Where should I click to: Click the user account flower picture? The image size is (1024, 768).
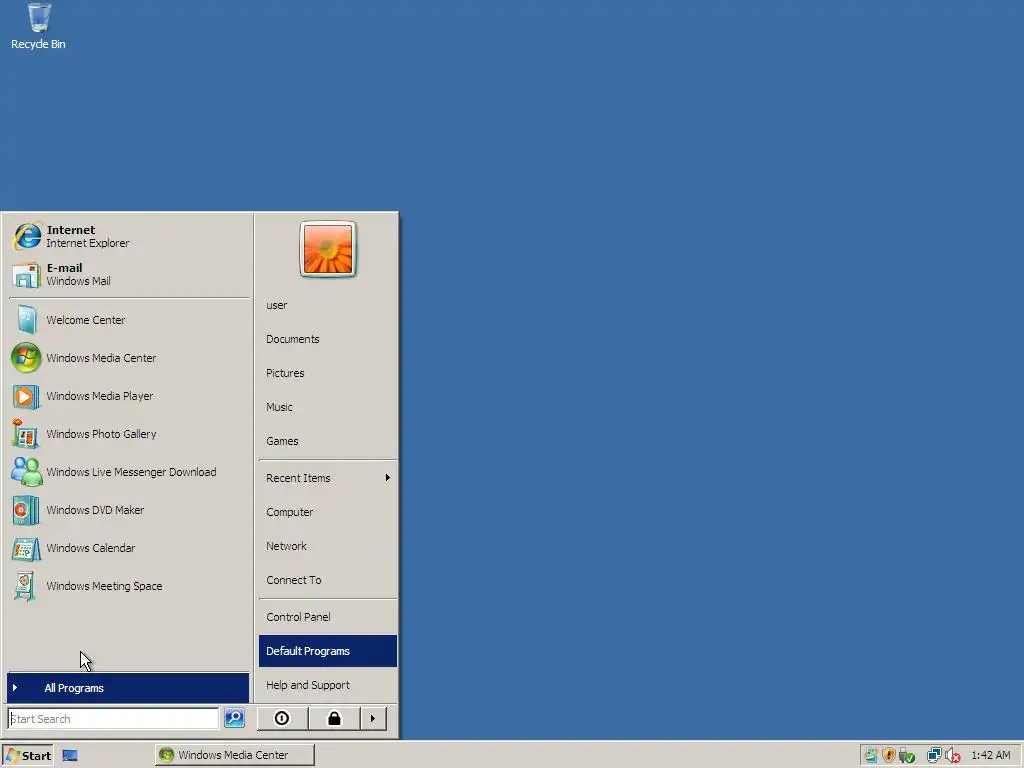pos(328,249)
